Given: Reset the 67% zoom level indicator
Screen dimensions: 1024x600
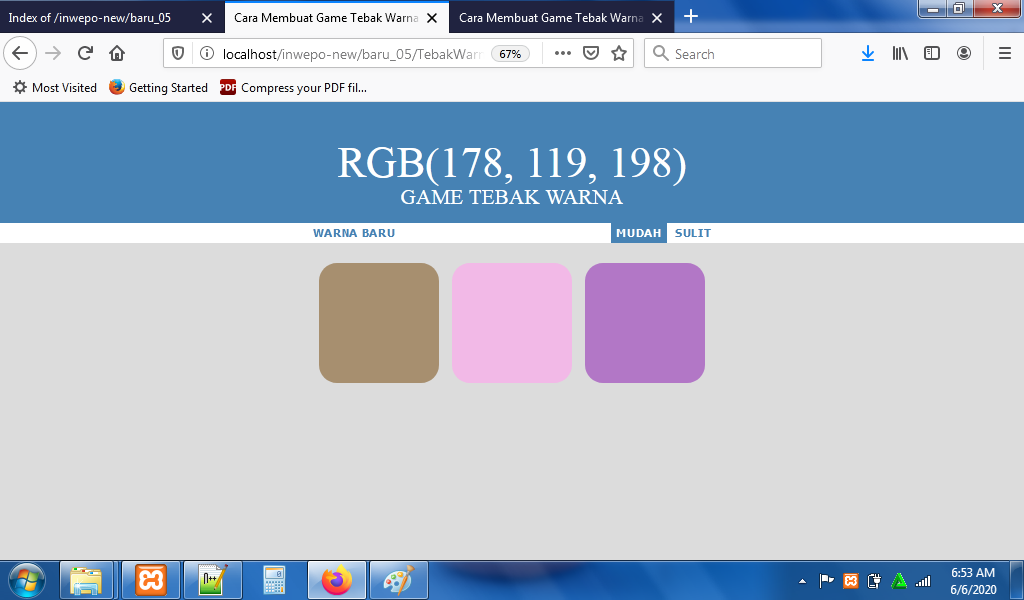Looking at the screenshot, I should pyautogui.click(x=510, y=54).
